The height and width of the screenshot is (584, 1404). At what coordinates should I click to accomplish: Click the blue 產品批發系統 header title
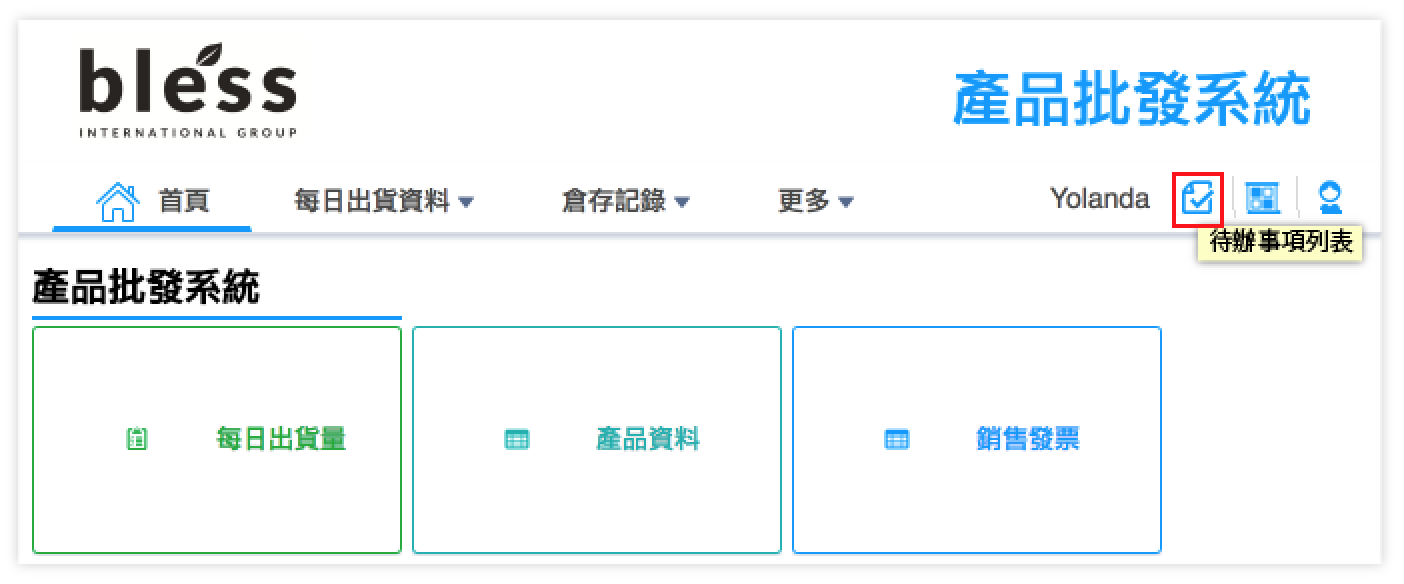click(x=1132, y=99)
